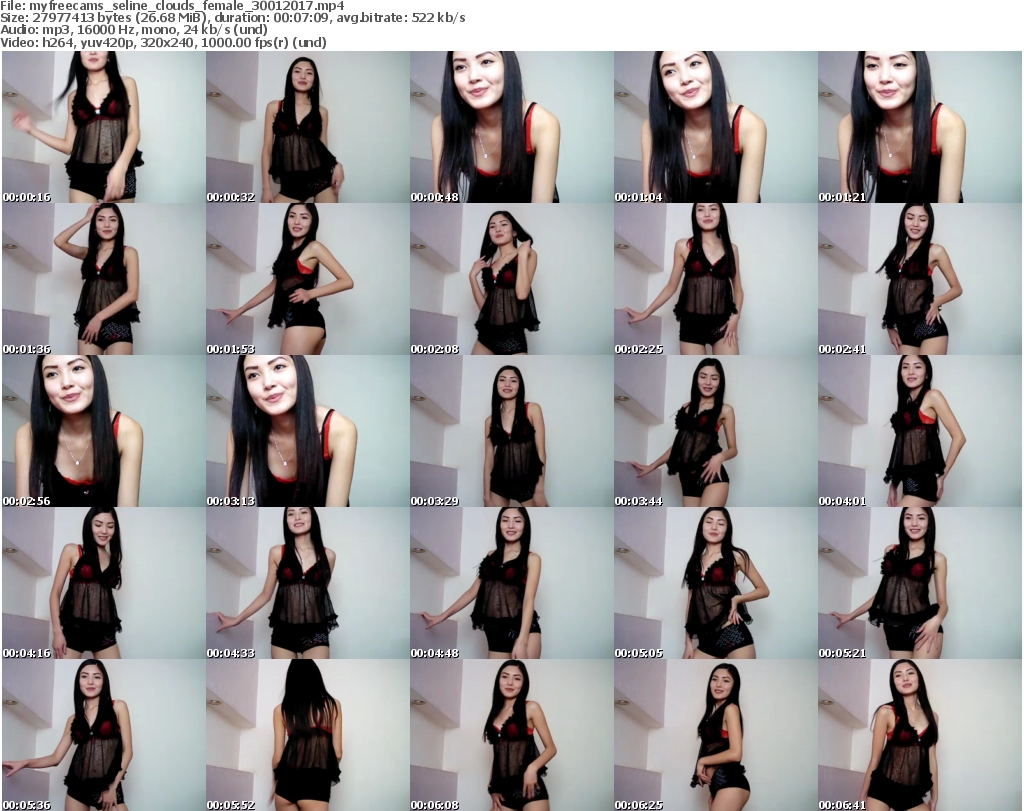
Task: Pick the frame stamped 00:06:25
Action: (716, 735)
